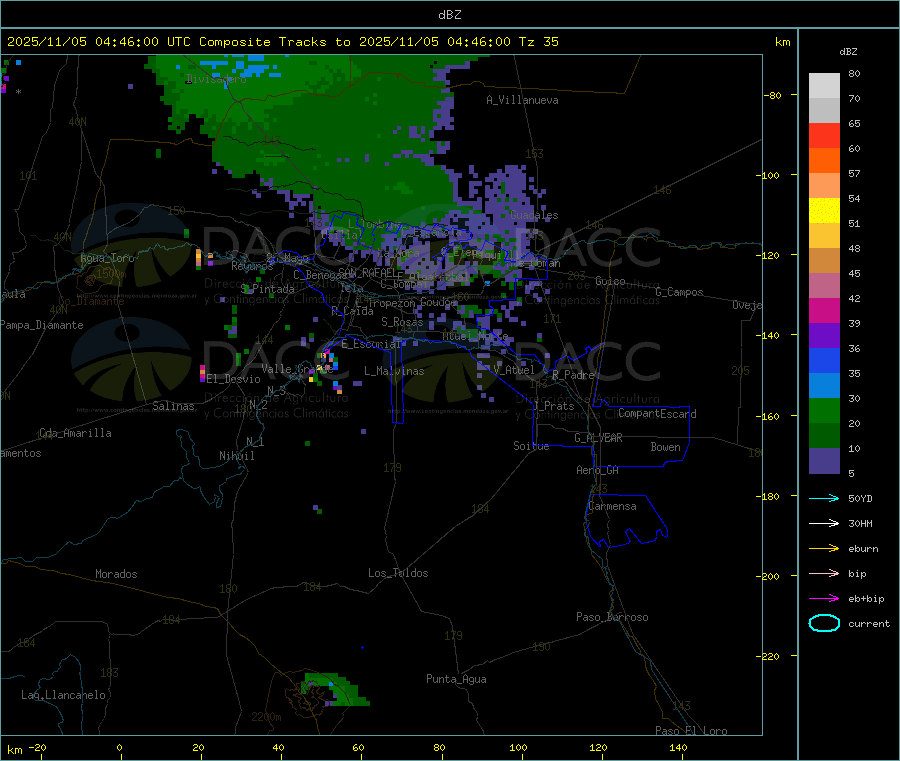900x761 pixels.
Task: Click the 'S_Pintada' location label
Action: click(267, 289)
